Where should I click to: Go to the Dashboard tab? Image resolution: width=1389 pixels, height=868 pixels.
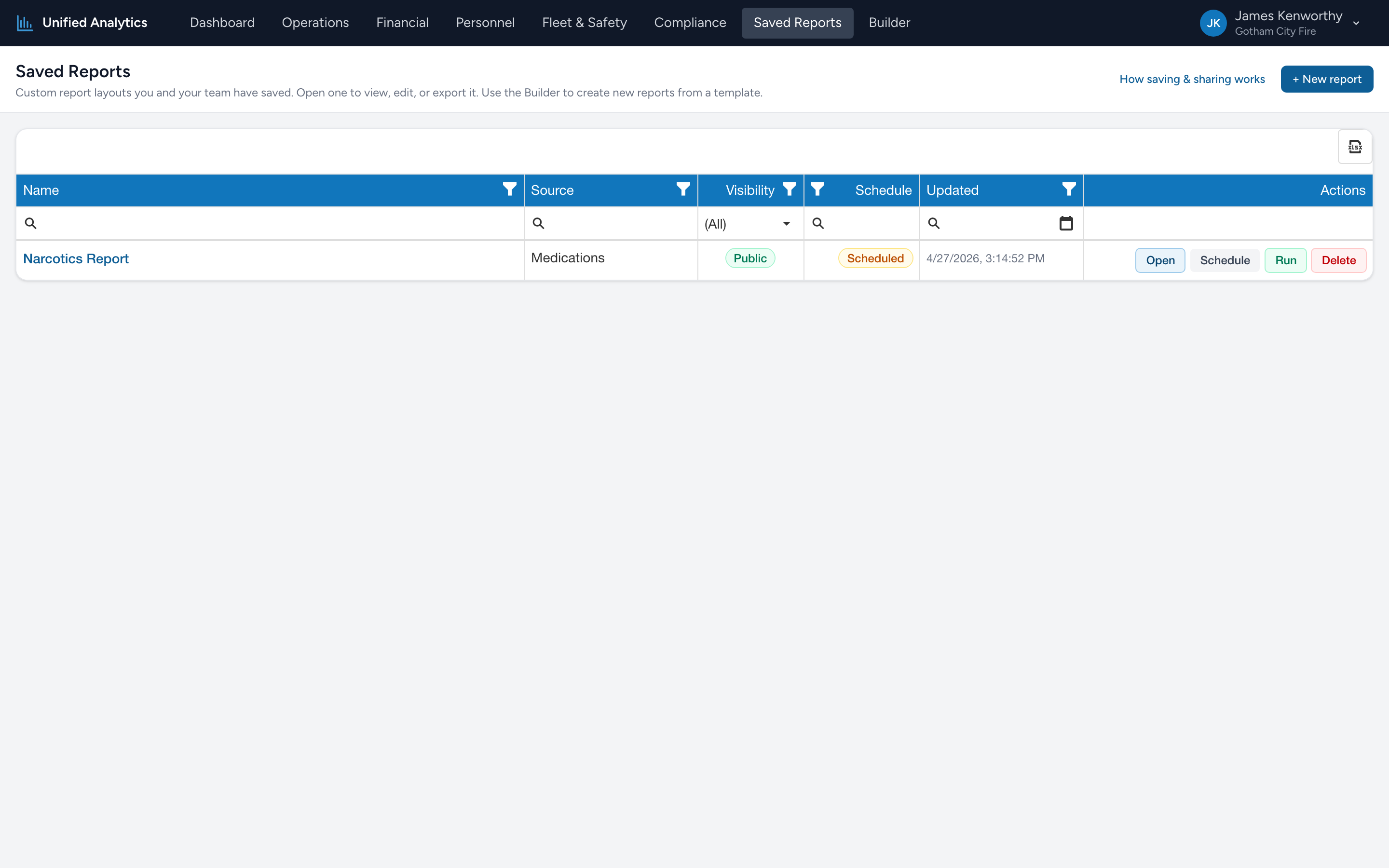[x=222, y=23]
